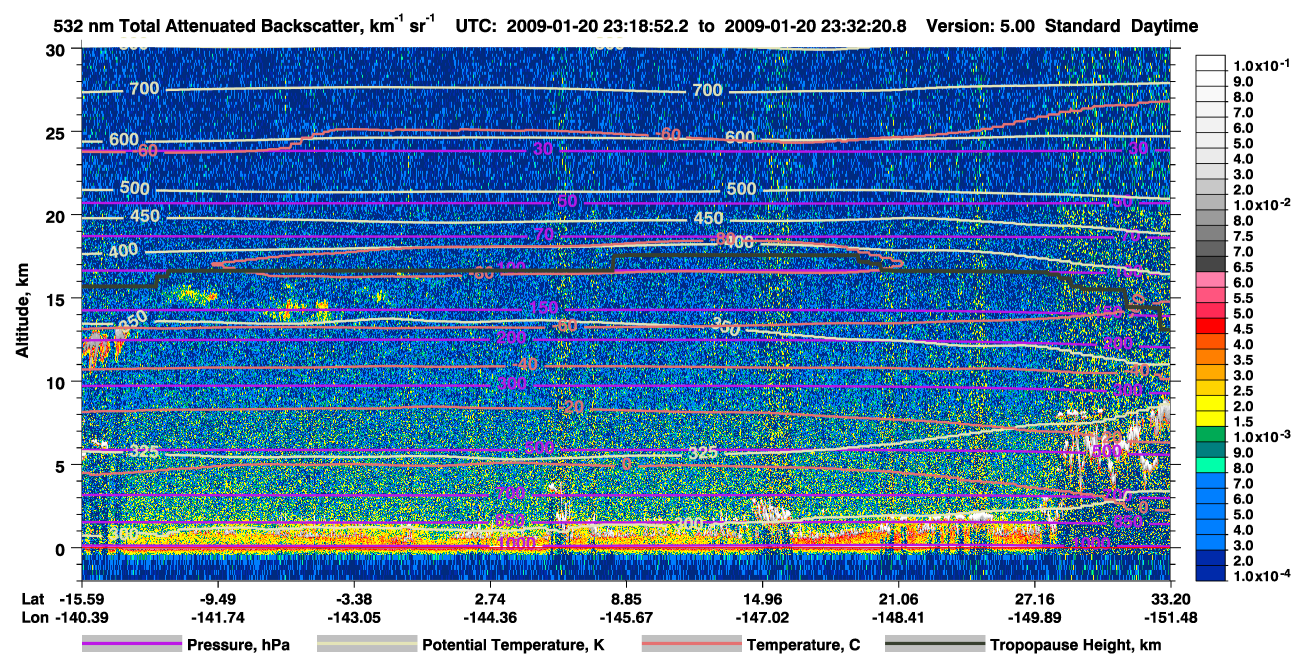Viewport: 1300px width, 667px height.
Task: Pick the dark teal colorbar swatch
Action: pyautogui.click(x=1211, y=449)
